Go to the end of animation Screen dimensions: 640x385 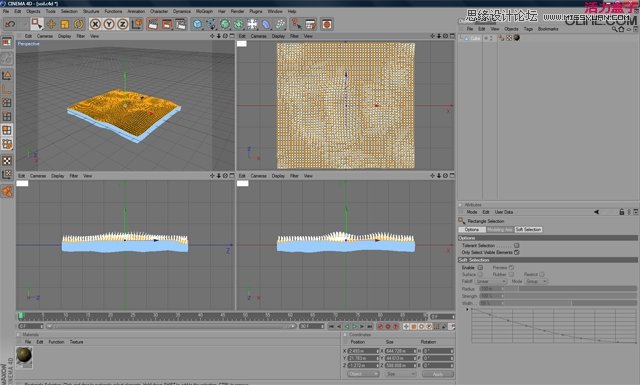[x=369, y=326]
